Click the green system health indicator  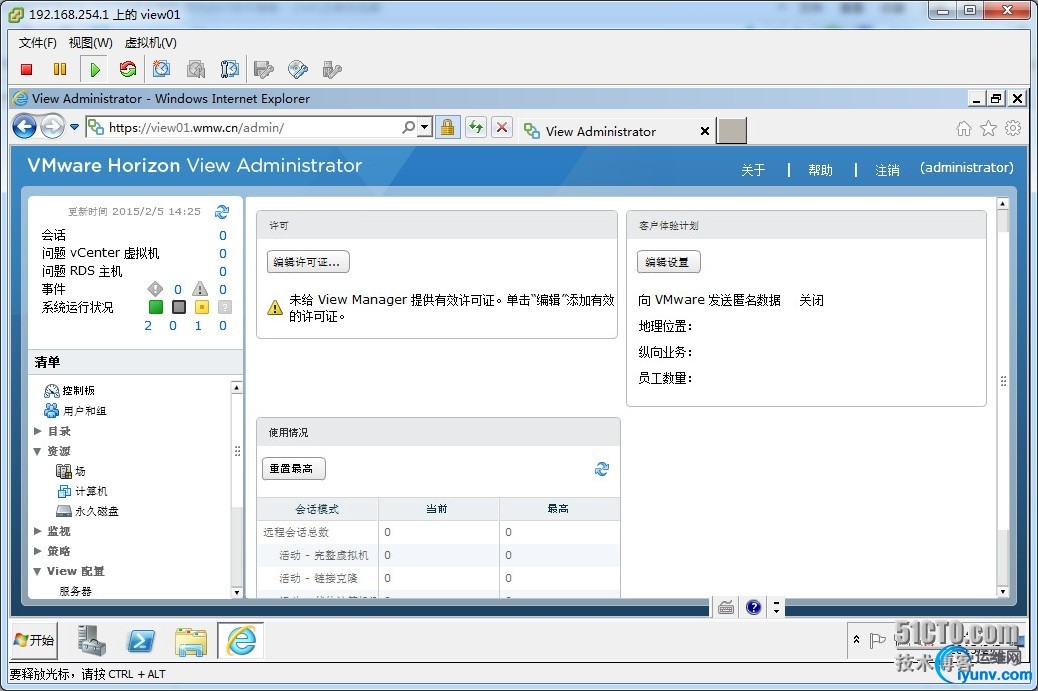[x=156, y=307]
